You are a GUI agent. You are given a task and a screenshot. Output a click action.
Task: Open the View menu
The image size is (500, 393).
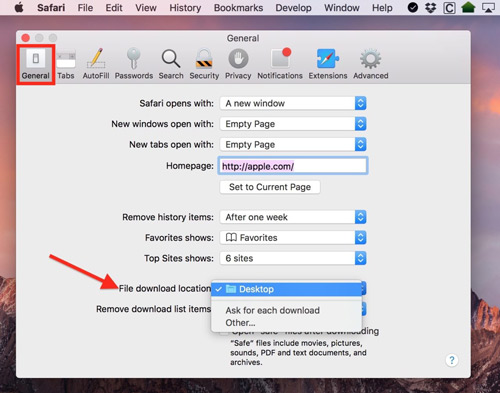coord(146,8)
